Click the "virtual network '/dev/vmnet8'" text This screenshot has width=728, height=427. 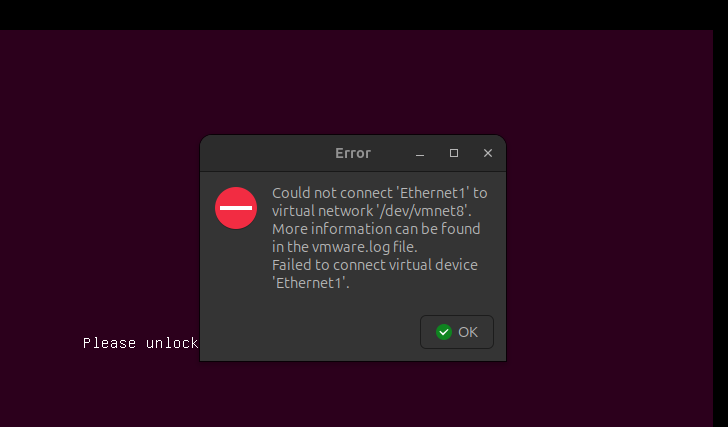(372, 211)
